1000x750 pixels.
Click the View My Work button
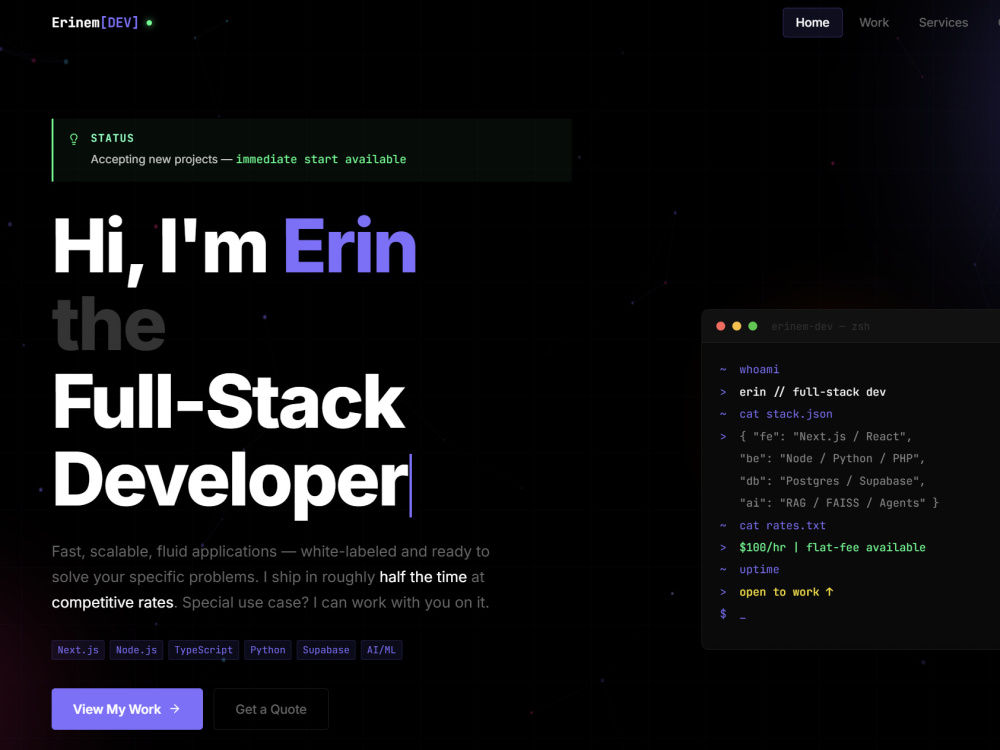pos(127,709)
